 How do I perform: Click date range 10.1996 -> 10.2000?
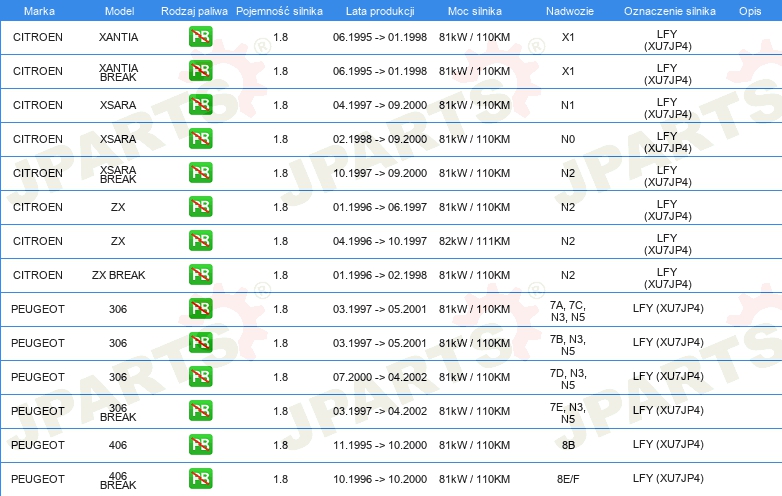pos(380,479)
